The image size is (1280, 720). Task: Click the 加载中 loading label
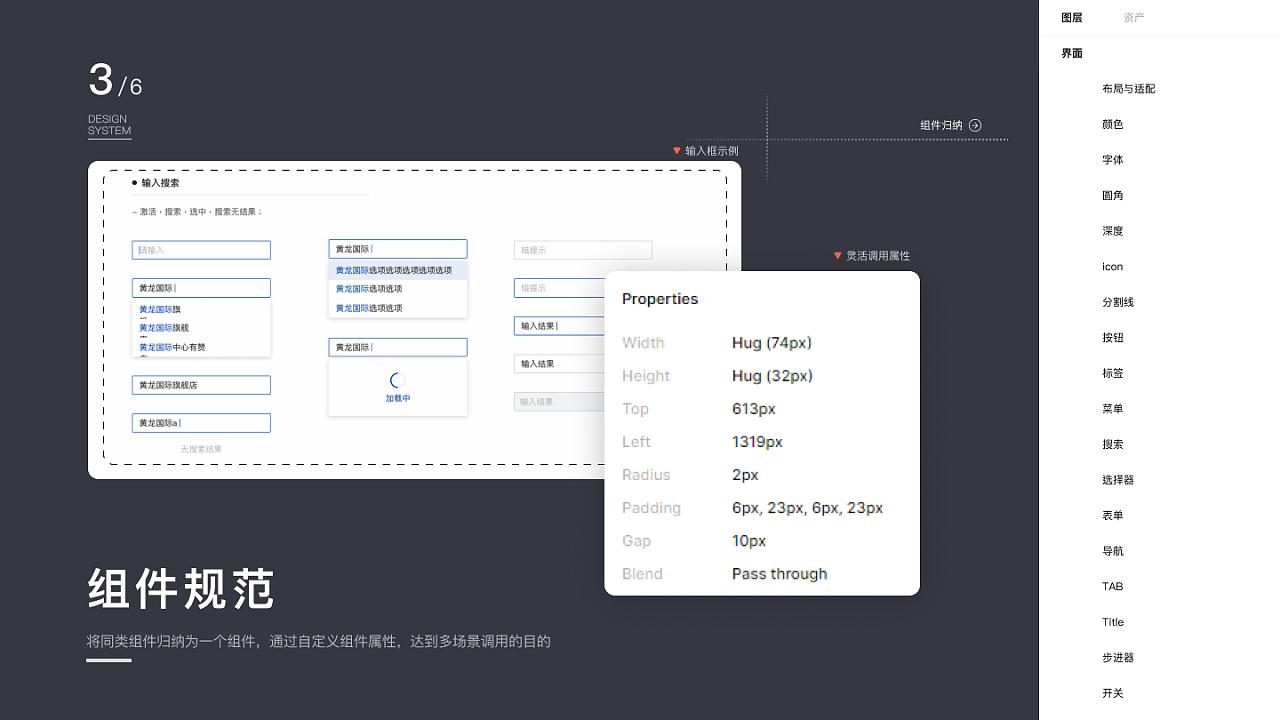tap(398, 398)
